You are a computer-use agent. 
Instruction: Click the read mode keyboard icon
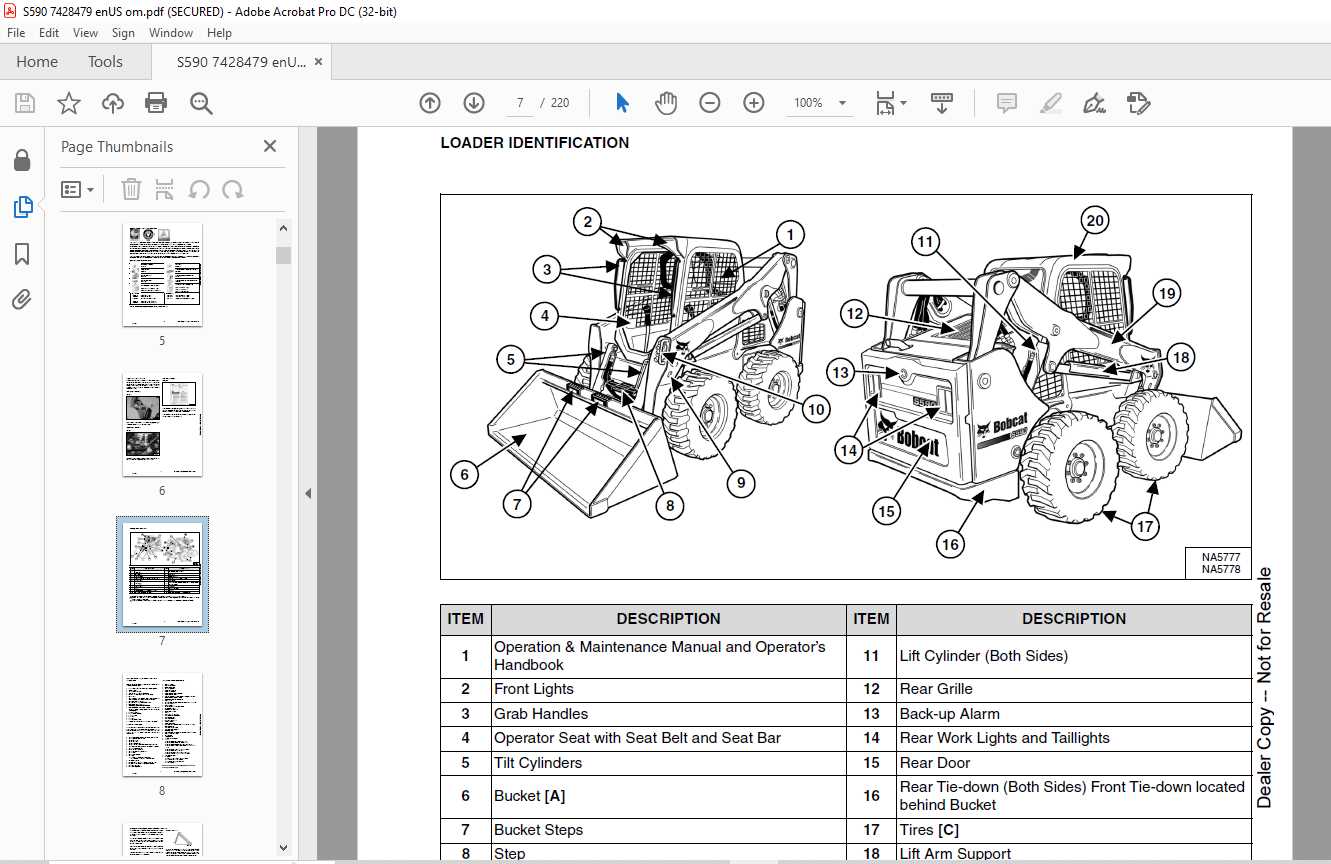pyautogui.click(x=942, y=103)
